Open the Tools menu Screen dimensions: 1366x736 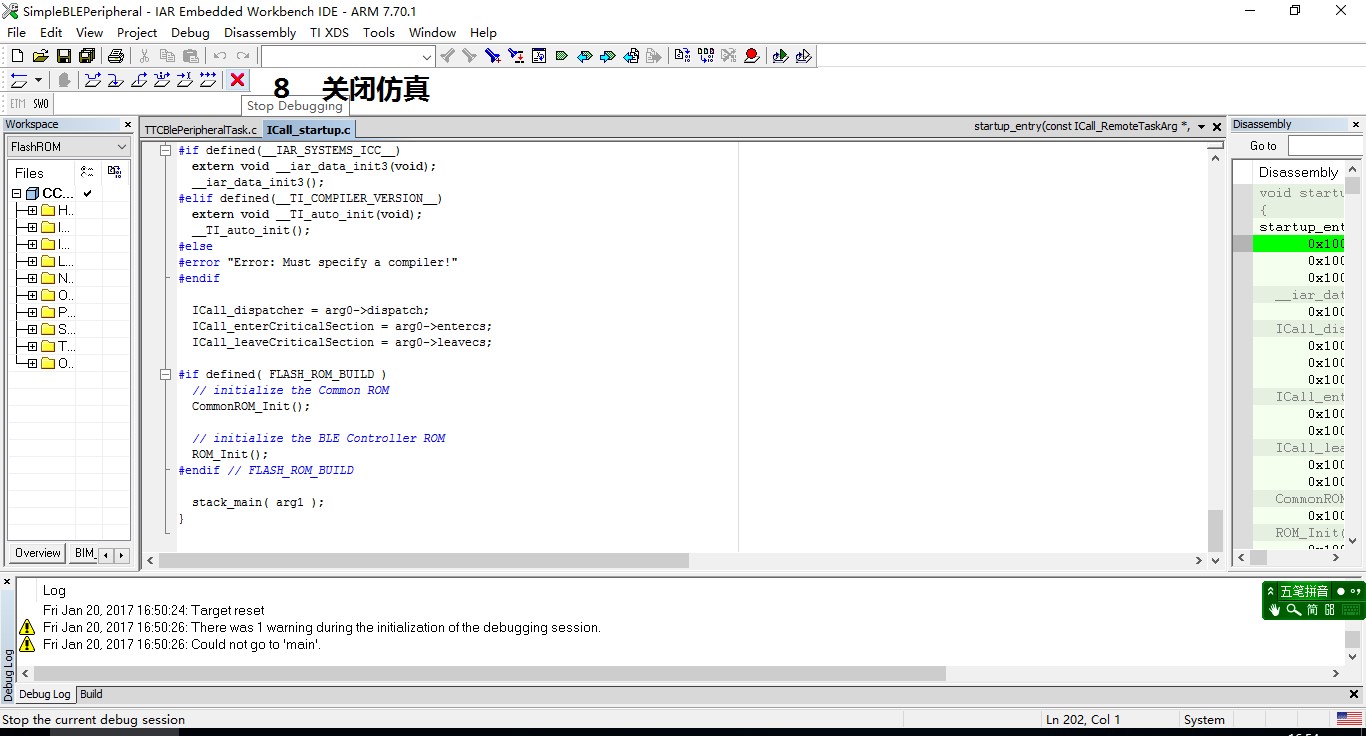pos(378,32)
